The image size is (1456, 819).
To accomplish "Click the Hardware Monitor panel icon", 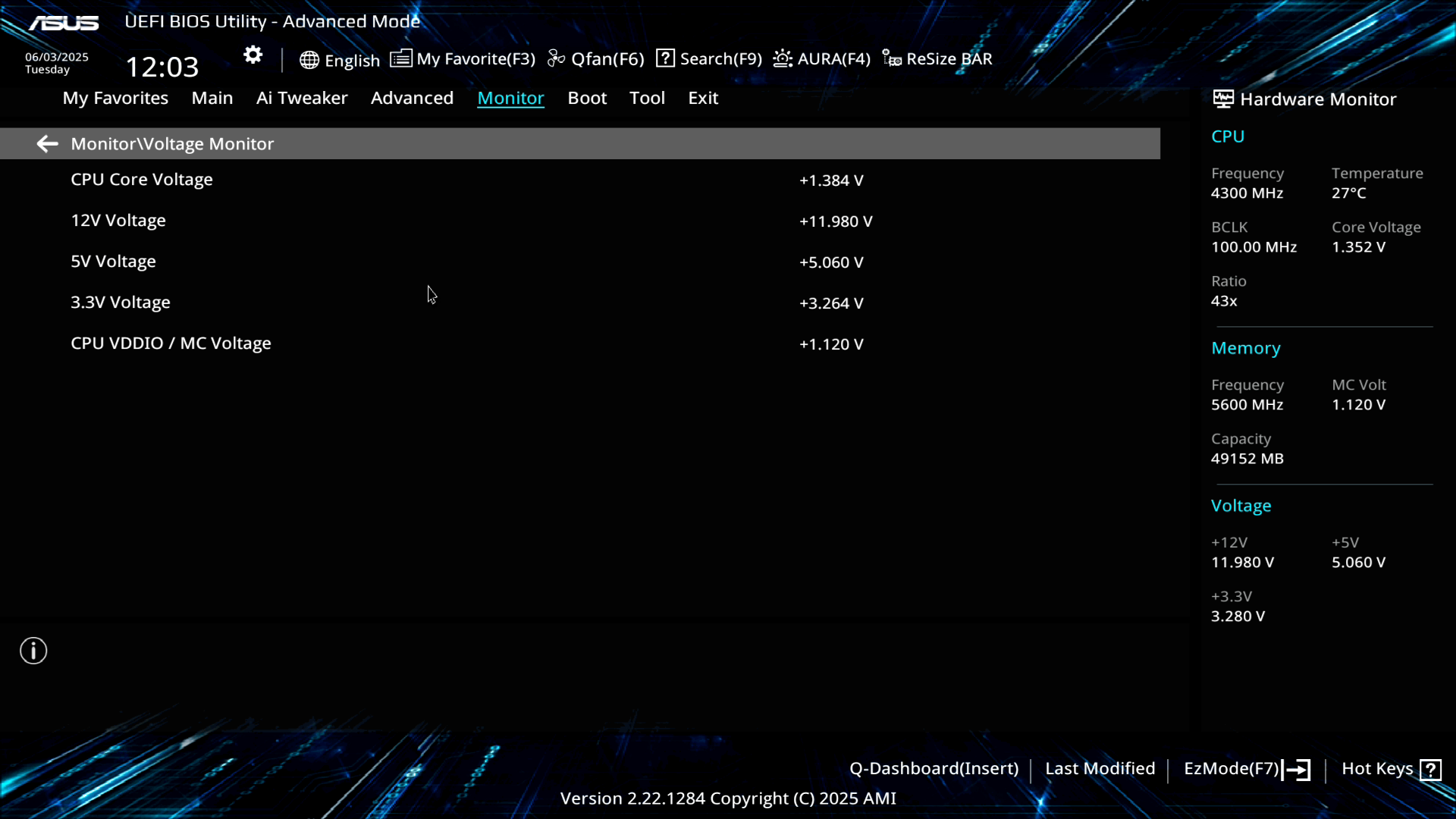I will (x=1222, y=99).
